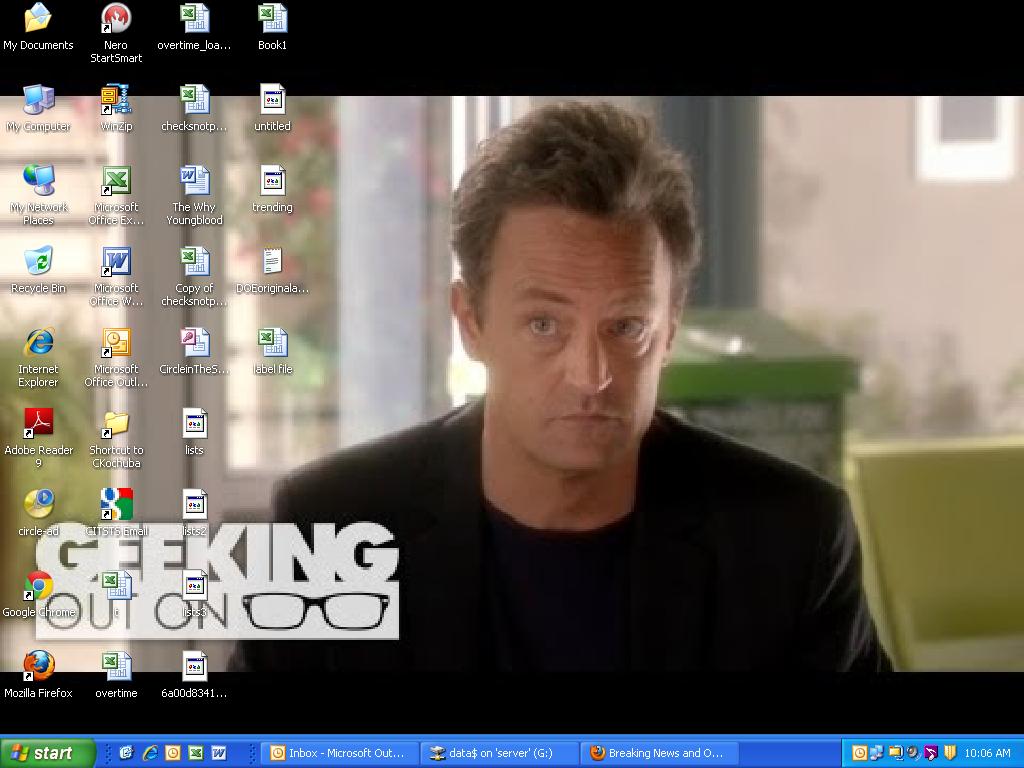The height and width of the screenshot is (768, 1024).
Task: Click Show Desktop in Quick Launch
Action: (x=128, y=753)
